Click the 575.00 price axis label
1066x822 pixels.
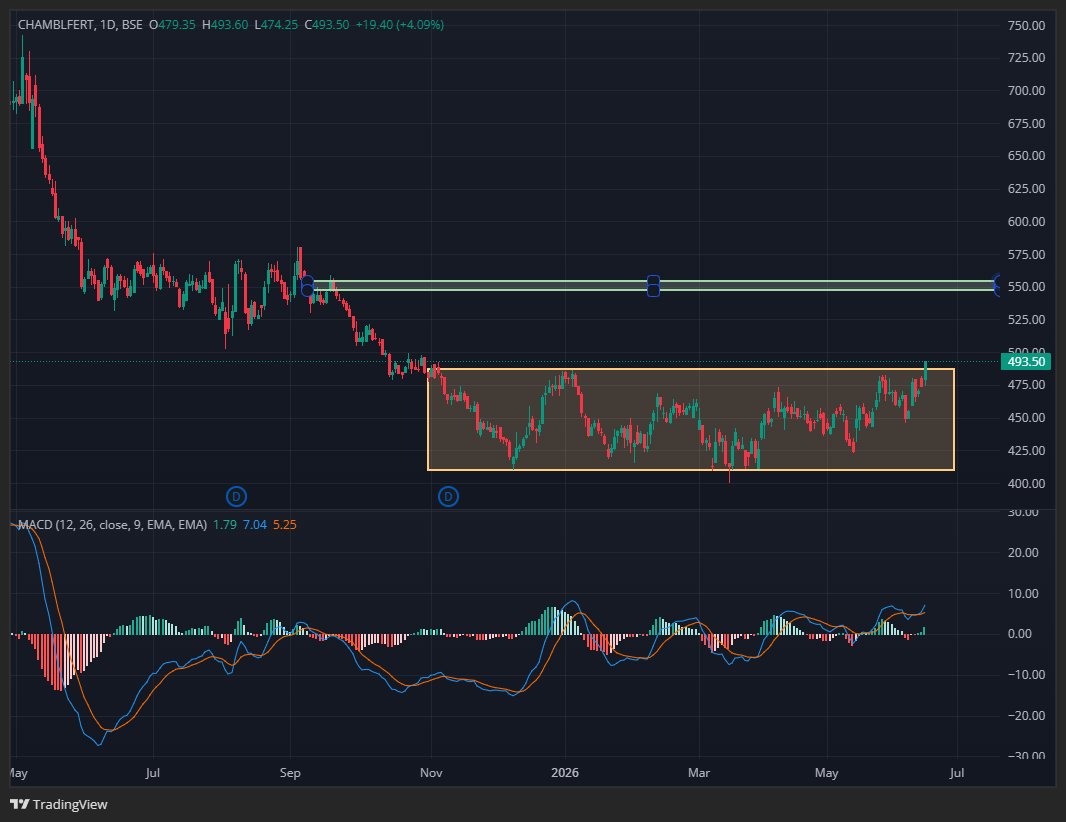point(1026,254)
